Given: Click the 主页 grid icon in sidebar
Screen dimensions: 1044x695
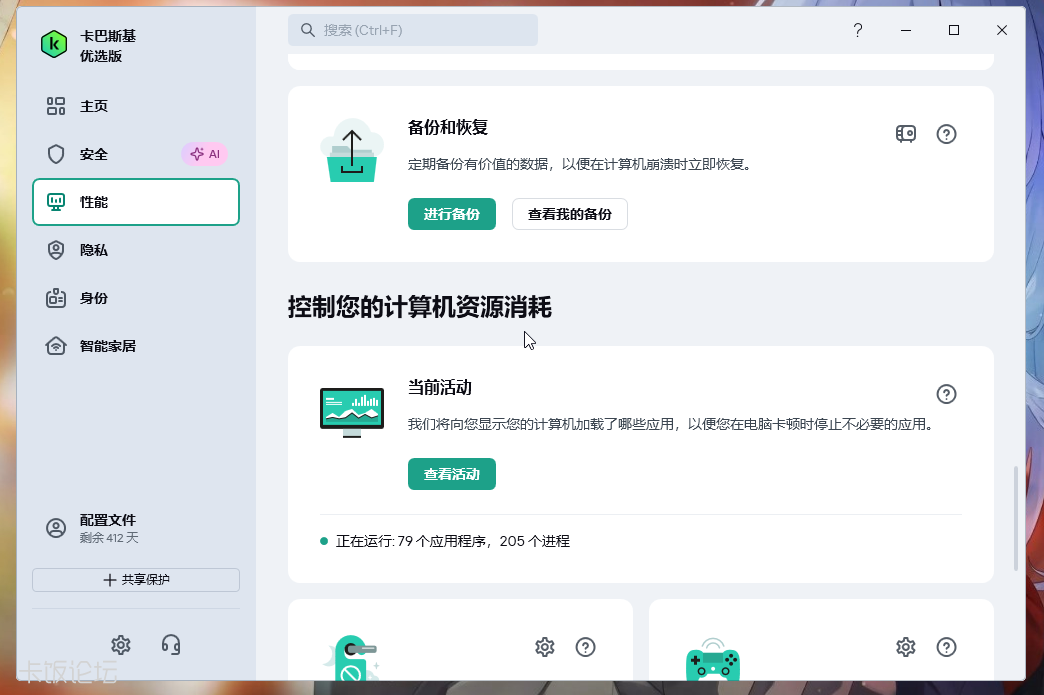Looking at the screenshot, I should coord(56,106).
